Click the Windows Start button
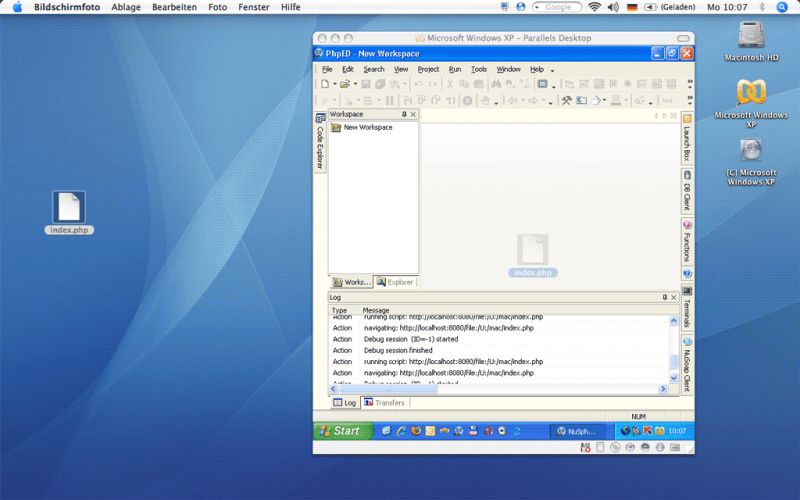 (x=343, y=431)
